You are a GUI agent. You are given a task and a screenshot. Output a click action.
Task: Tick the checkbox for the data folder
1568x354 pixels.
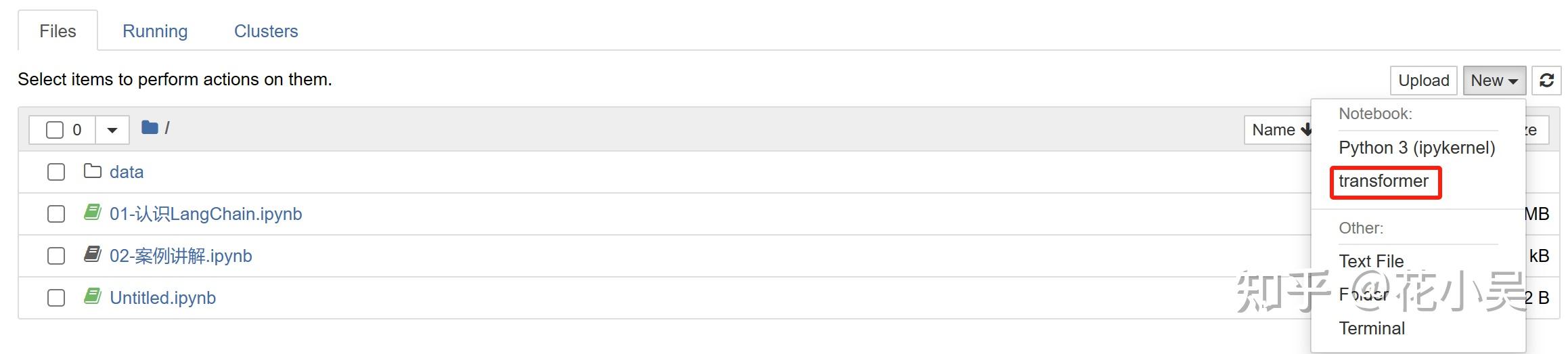(x=56, y=172)
